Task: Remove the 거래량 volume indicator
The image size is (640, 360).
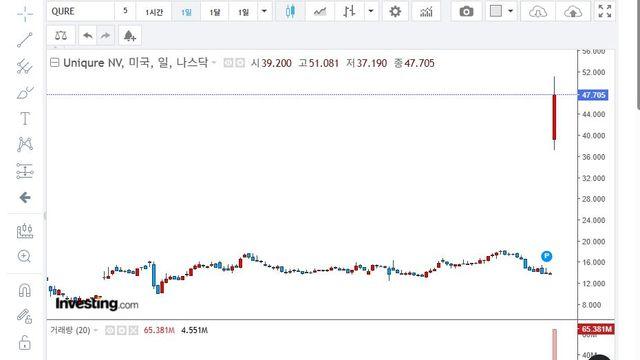Action: click(133, 330)
